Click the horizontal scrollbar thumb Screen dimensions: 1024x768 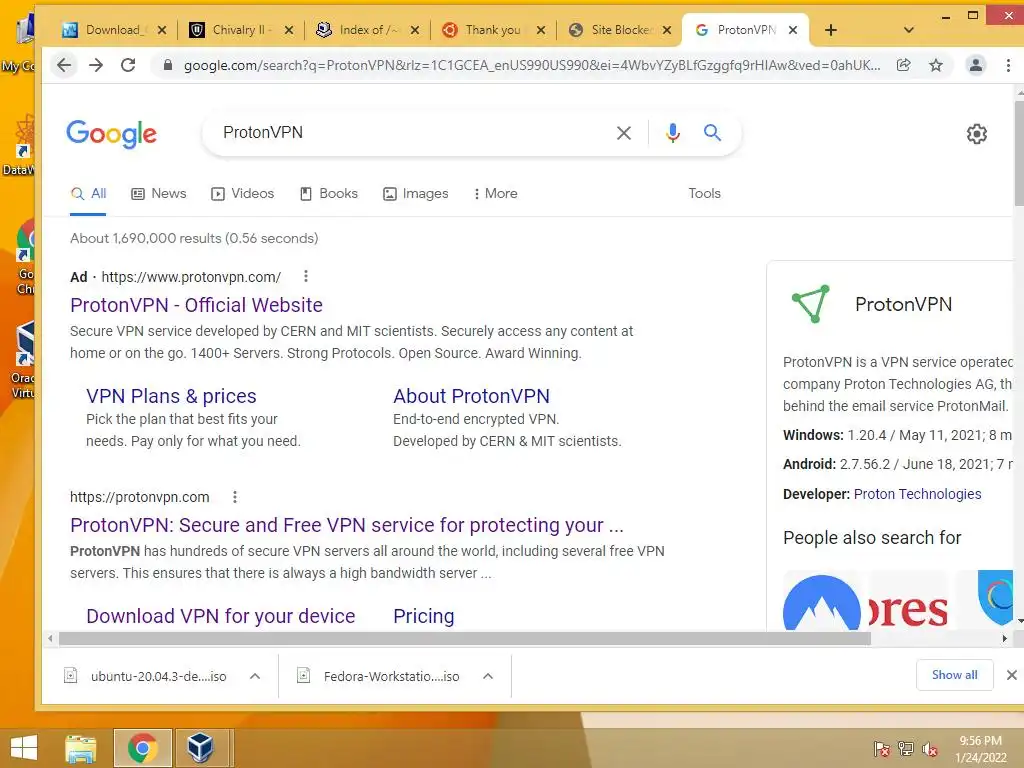pyautogui.click(x=464, y=639)
